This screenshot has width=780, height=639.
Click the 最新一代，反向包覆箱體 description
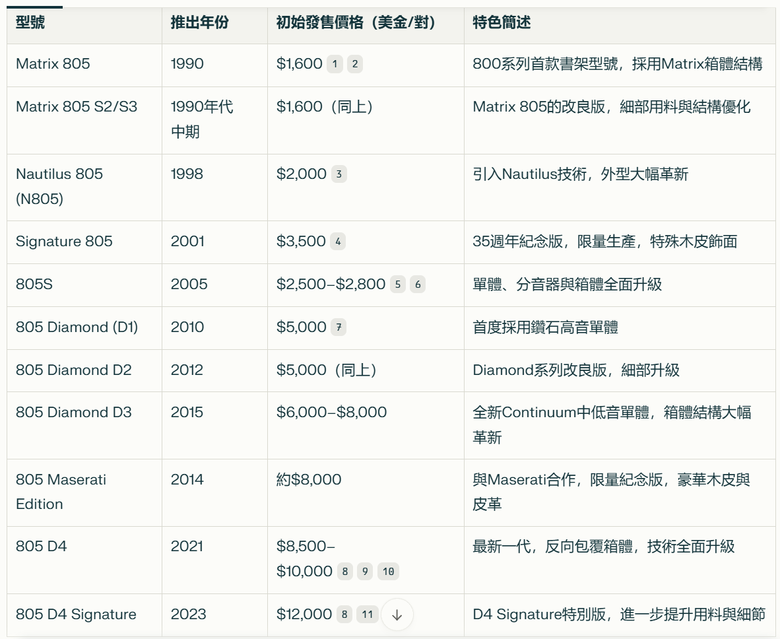(603, 547)
